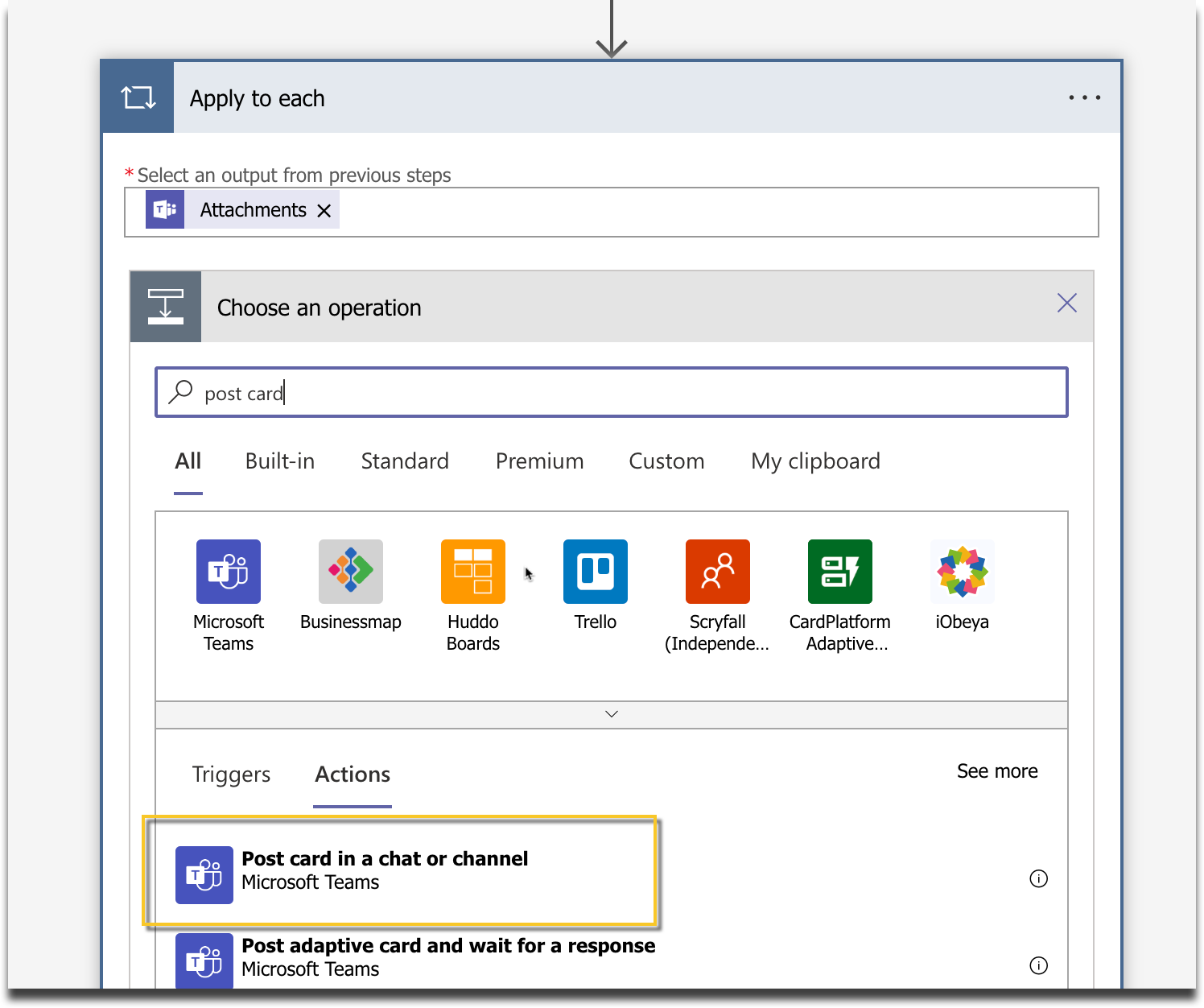Switch to the Built-in tab

280,461
